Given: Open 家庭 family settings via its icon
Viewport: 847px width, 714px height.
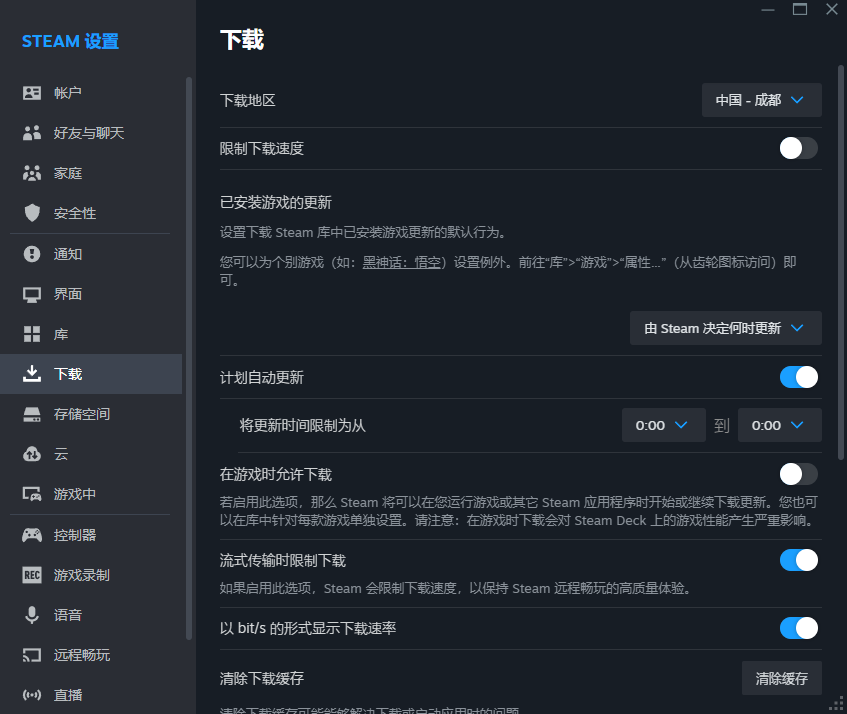Looking at the screenshot, I should 31,172.
